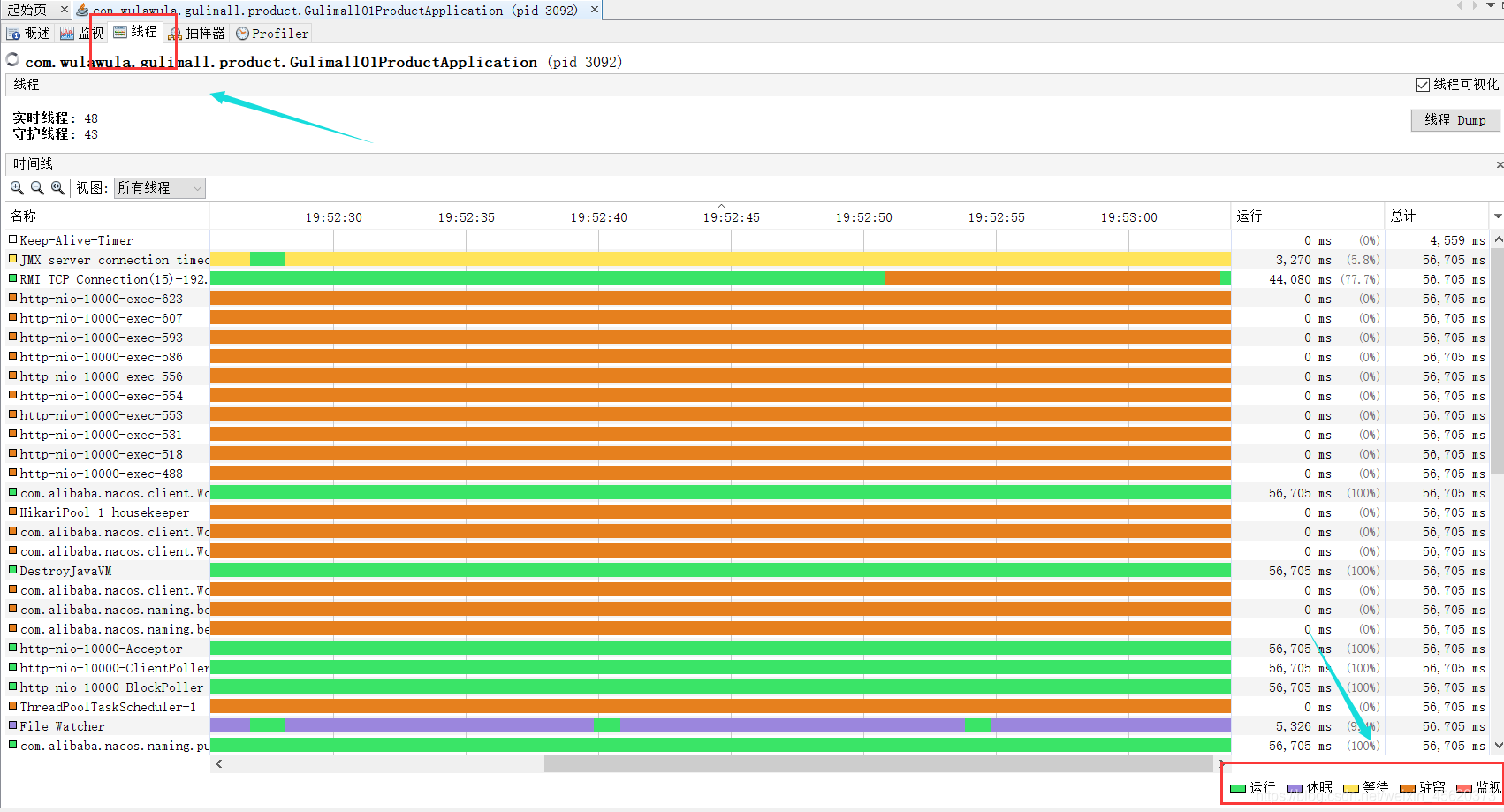Click the 运行 green legend swatch
Screen dimensions: 1504x812
click(x=1237, y=788)
